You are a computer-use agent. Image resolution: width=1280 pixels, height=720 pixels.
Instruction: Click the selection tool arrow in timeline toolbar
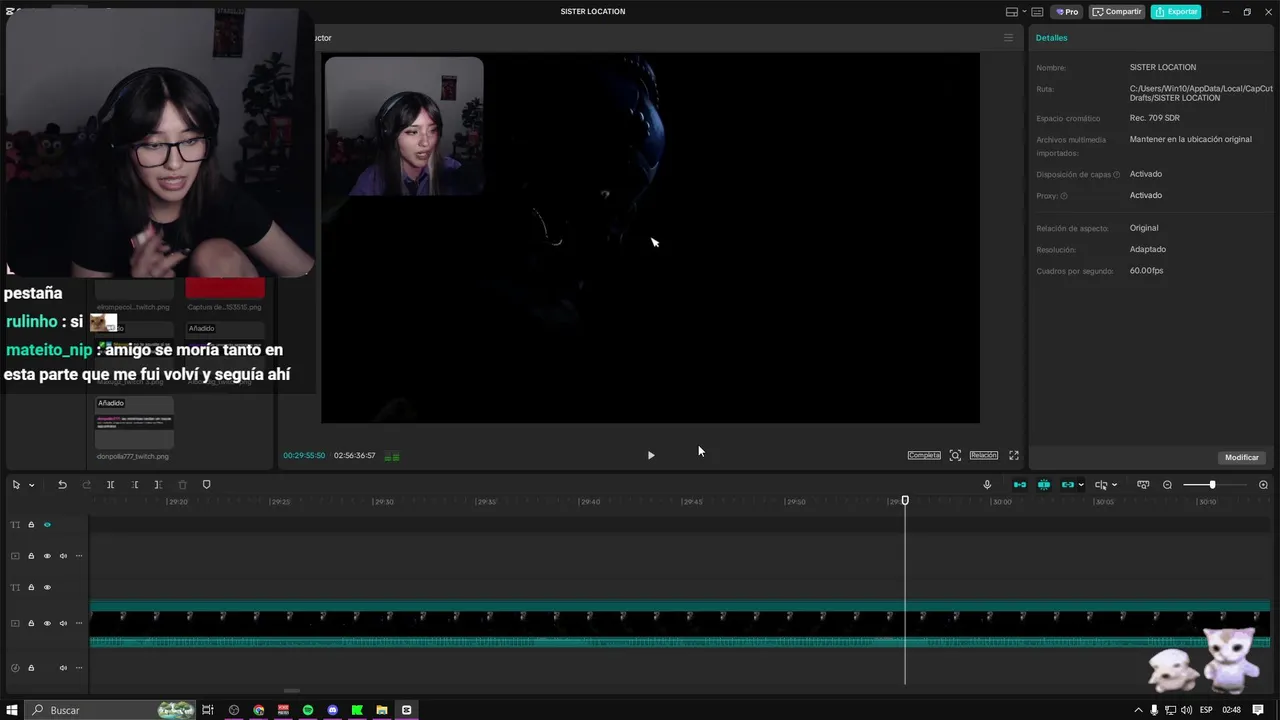click(x=16, y=485)
